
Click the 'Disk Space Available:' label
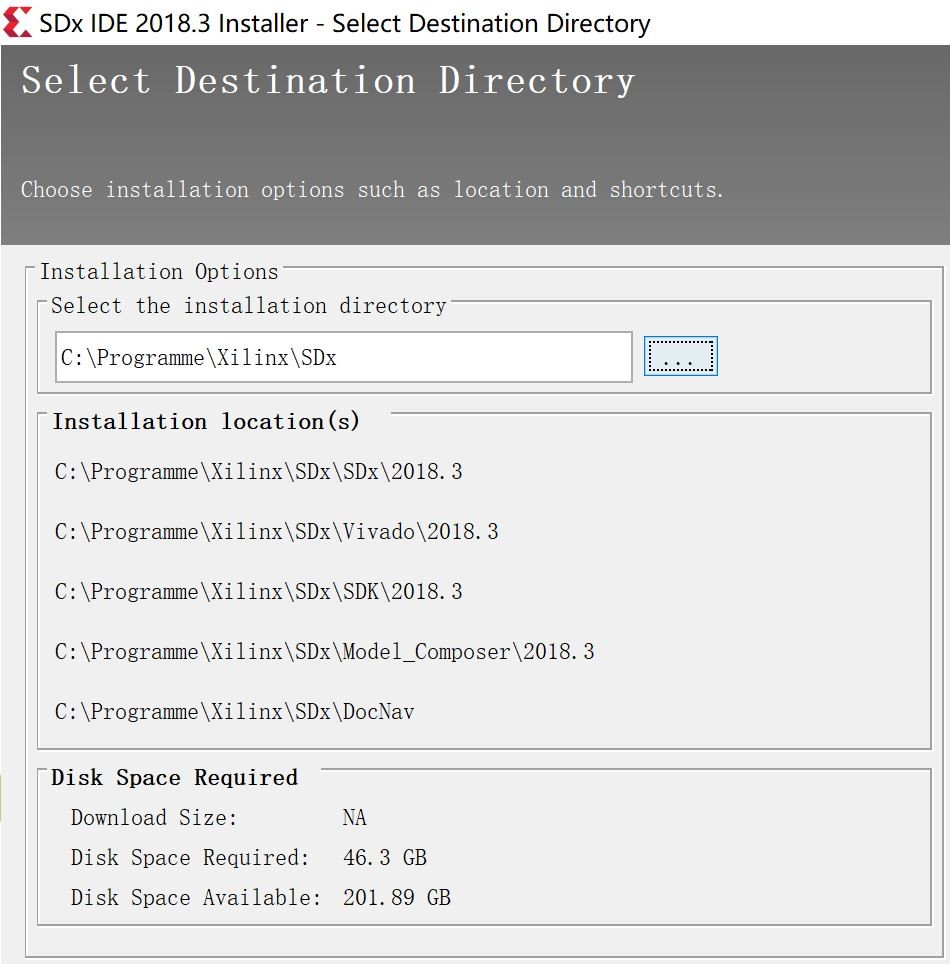click(x=196, y=898)
